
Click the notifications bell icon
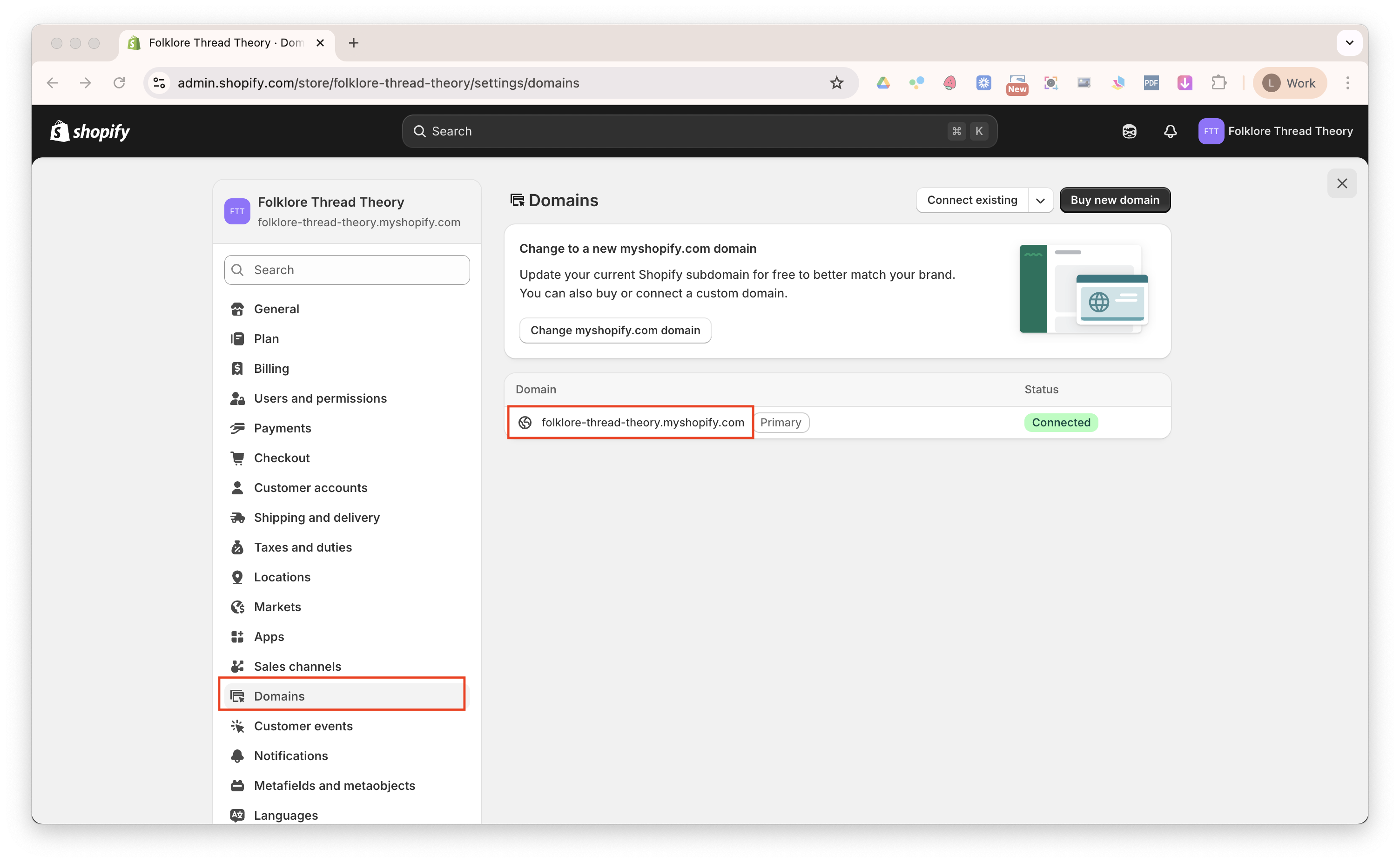[1170, 131]
